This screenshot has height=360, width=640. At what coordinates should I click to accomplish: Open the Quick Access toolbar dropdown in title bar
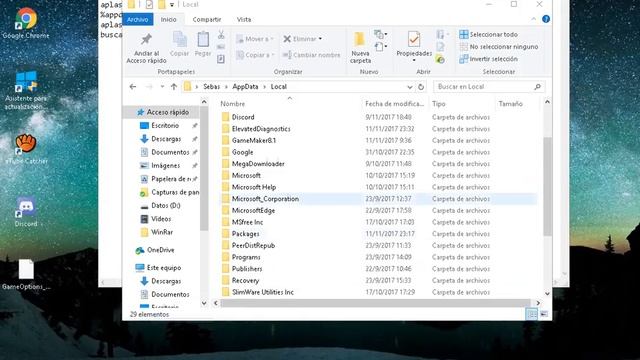coord(172,4)
